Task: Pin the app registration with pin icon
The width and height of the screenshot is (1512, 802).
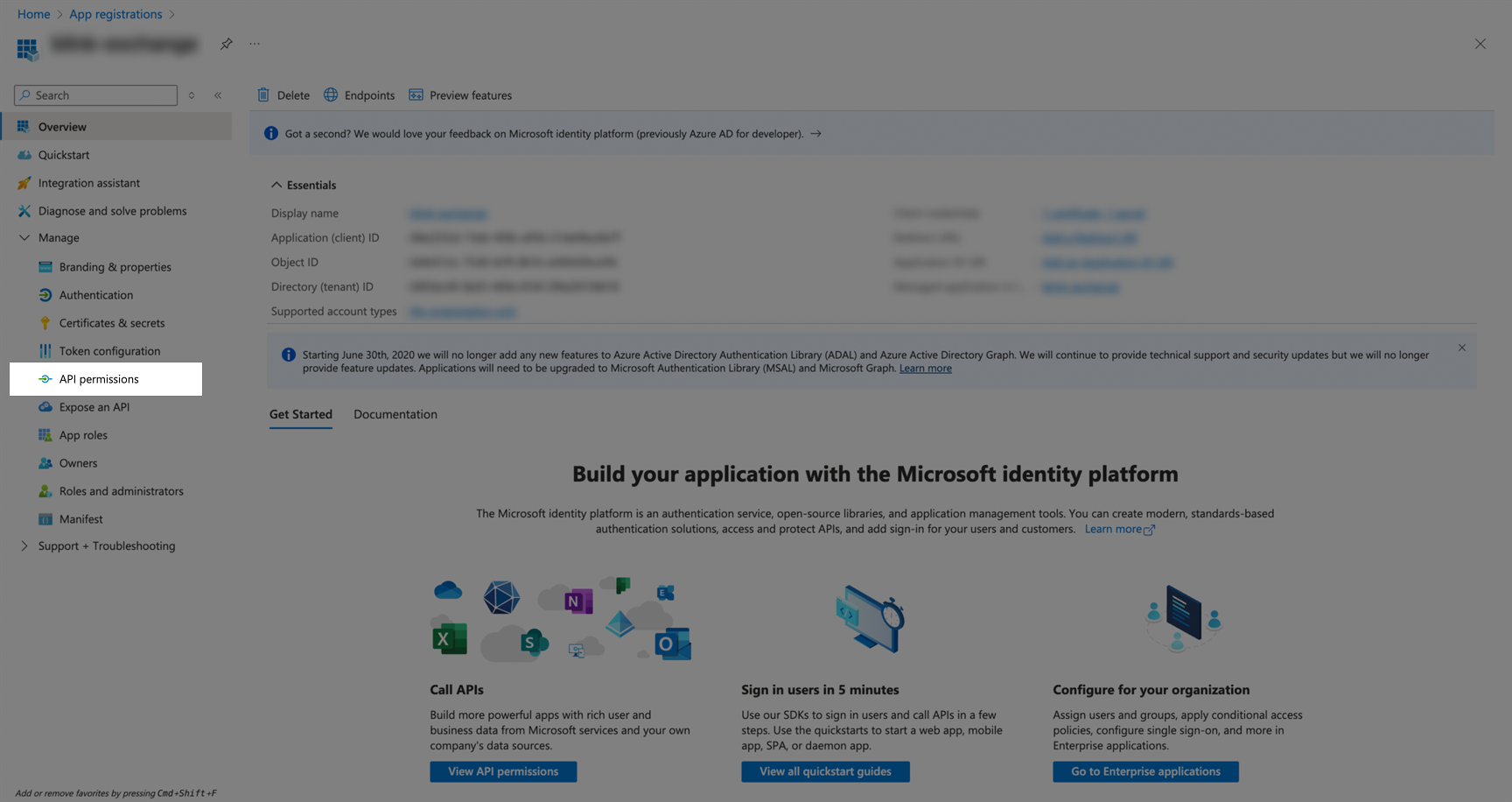Action: (227, 44)
